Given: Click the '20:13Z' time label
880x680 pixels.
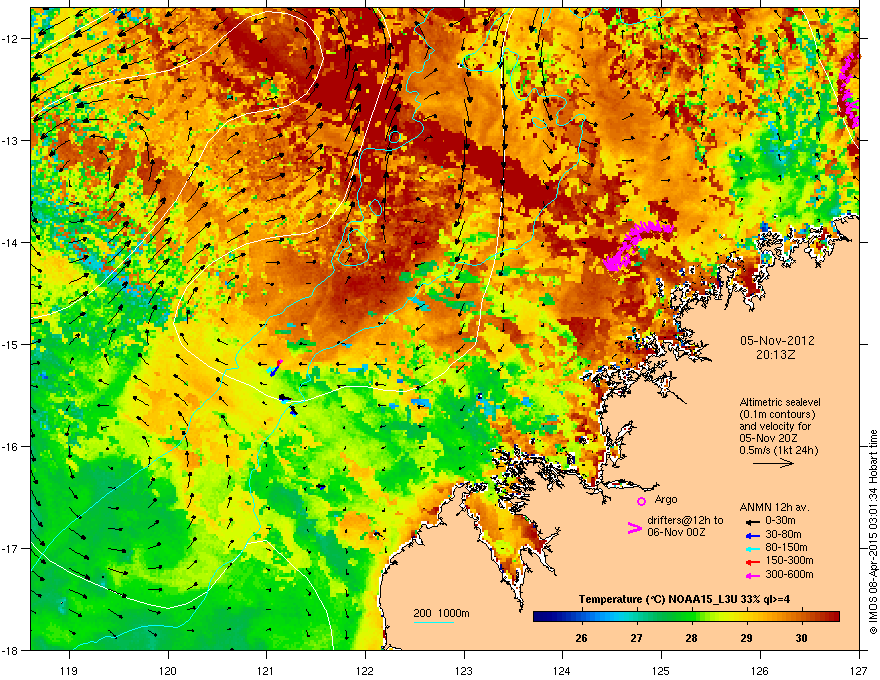Looking at the screenshot, I should [x=777, y=355].
